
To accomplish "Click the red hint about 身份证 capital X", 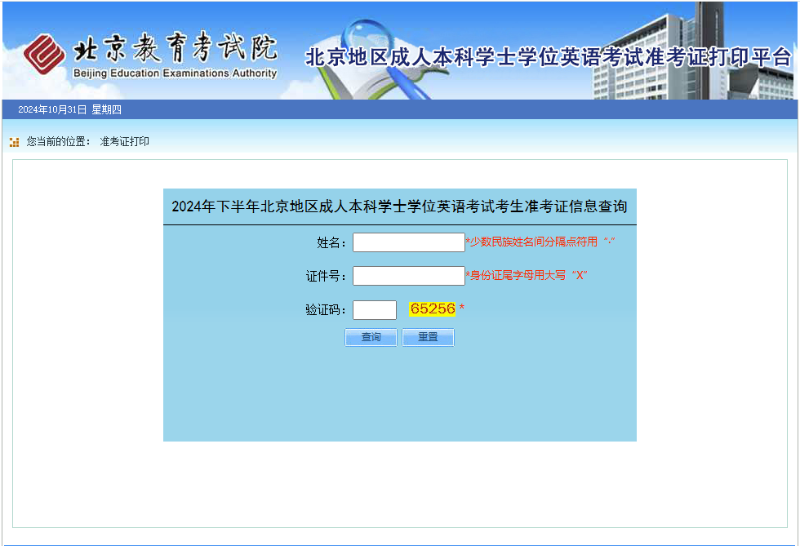I will (526, 276).
